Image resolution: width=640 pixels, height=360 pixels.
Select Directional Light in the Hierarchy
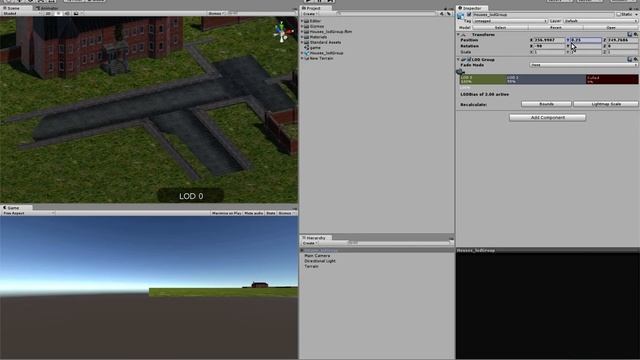pyautogui.click(x=320, y=261)
